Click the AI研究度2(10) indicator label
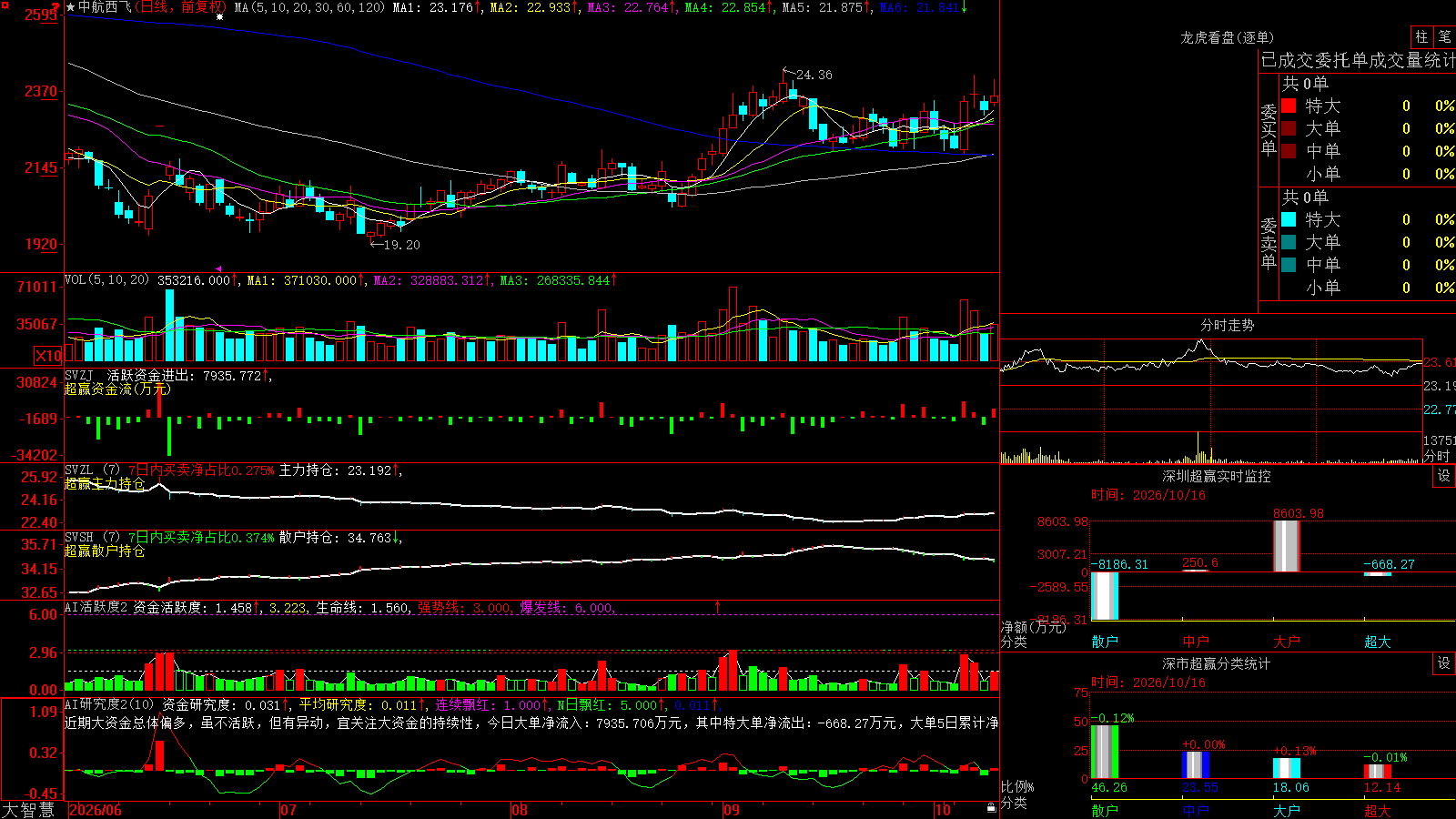Viewport: 1456px width, 819px height. point(109,704)
